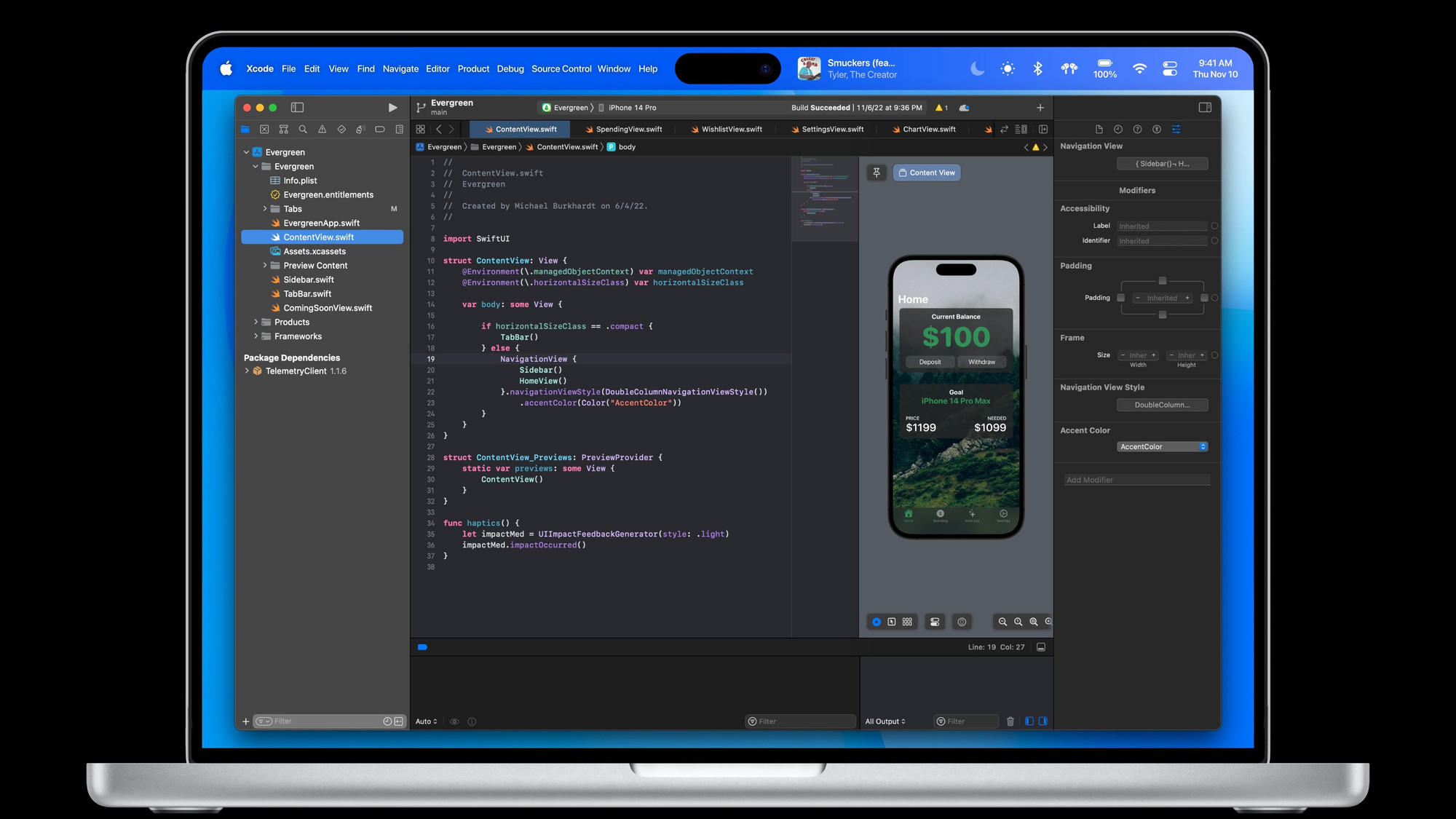Open the Product menu
This screenshot has height=819, width=1456.
473,69
